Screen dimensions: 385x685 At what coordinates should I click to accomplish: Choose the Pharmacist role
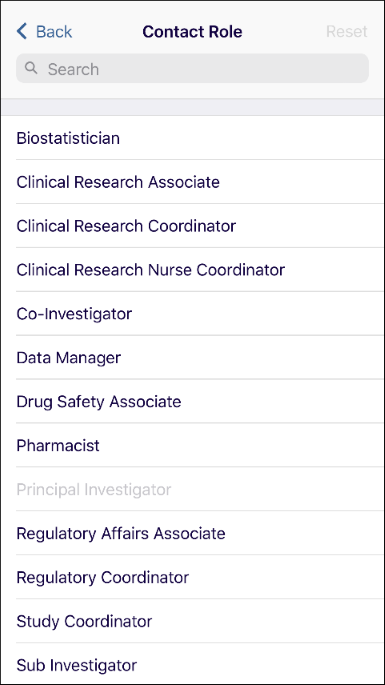coord(192,445)
